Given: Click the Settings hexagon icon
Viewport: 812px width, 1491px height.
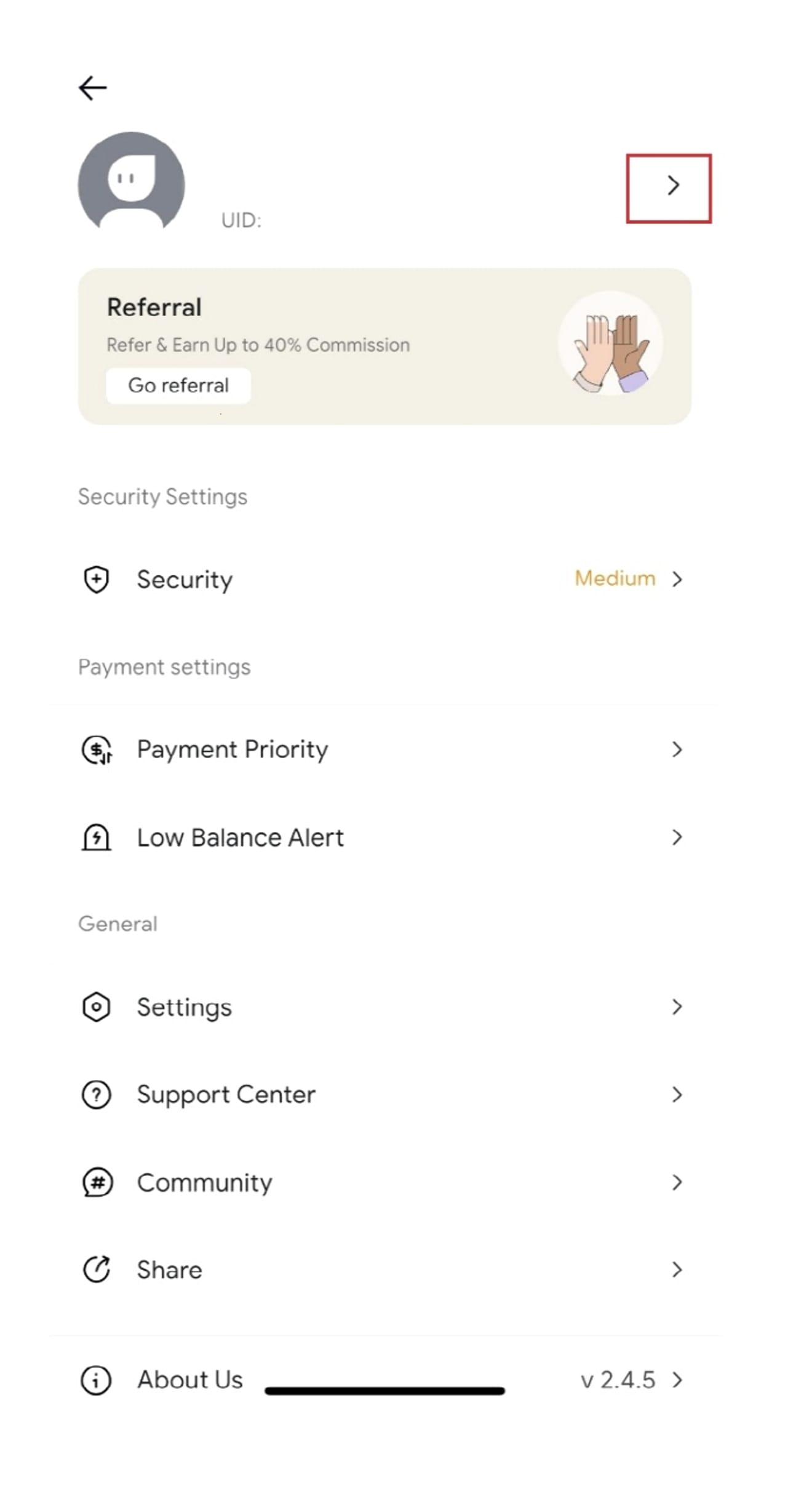Looking at the screenshot, I should click(97, 1007).
